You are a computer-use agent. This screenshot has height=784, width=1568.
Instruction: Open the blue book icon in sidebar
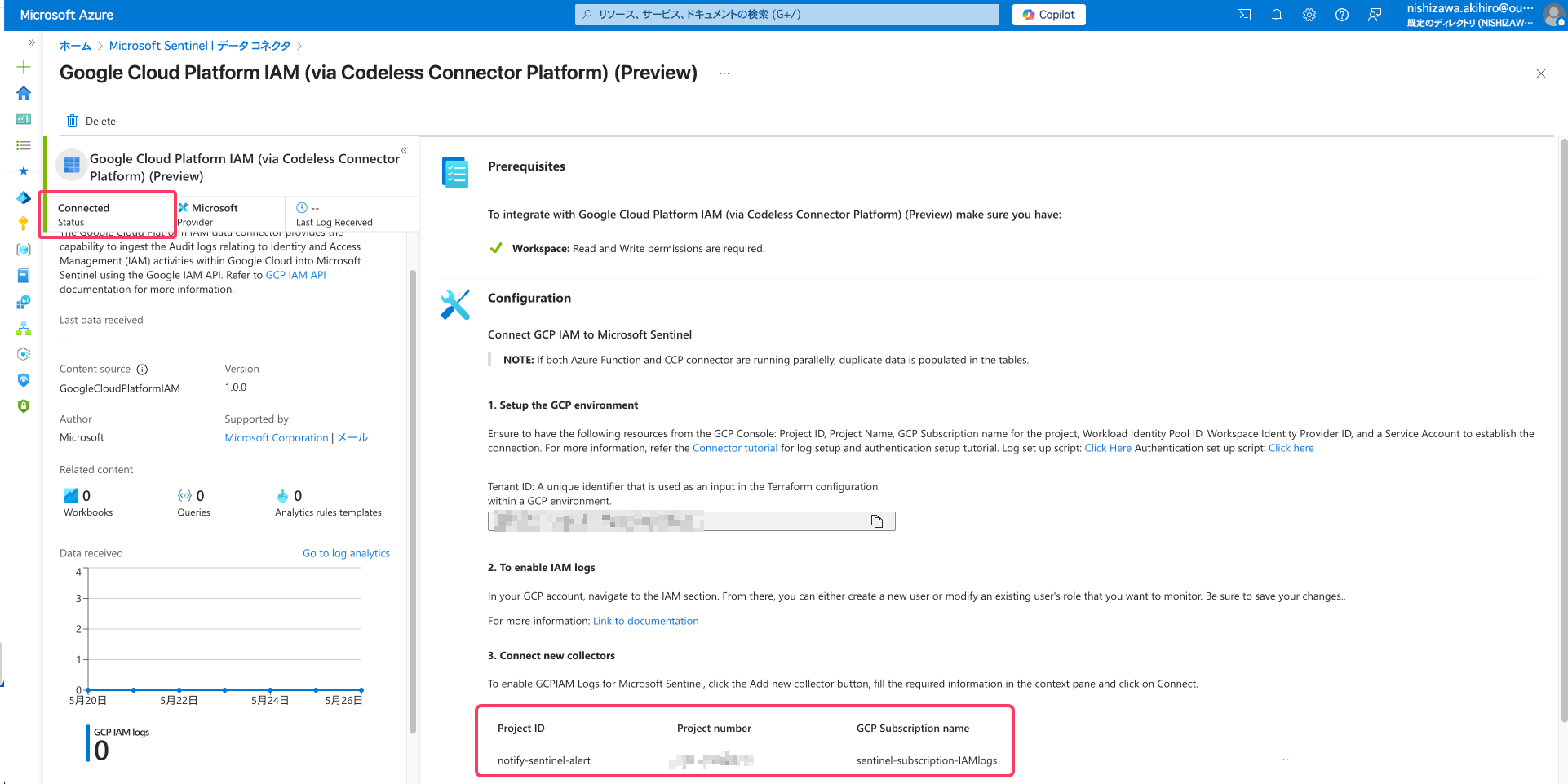pyautogui.click(x=24, y=276)
